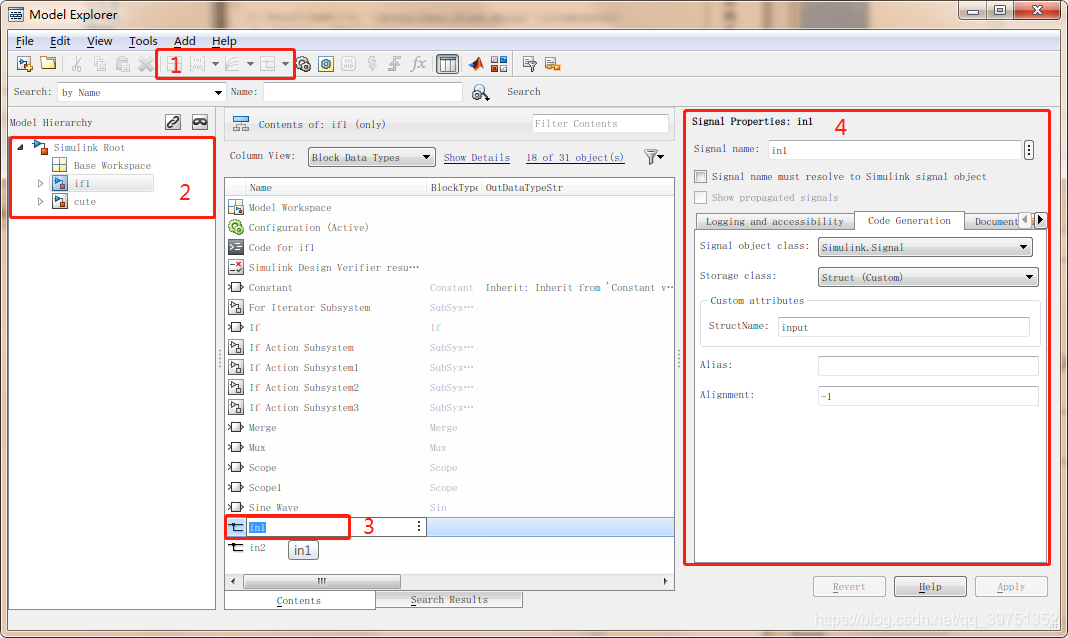The width and height of the screenshot is (1068, 638).
Task: Open the Tools menu
Action: [143, 41]
